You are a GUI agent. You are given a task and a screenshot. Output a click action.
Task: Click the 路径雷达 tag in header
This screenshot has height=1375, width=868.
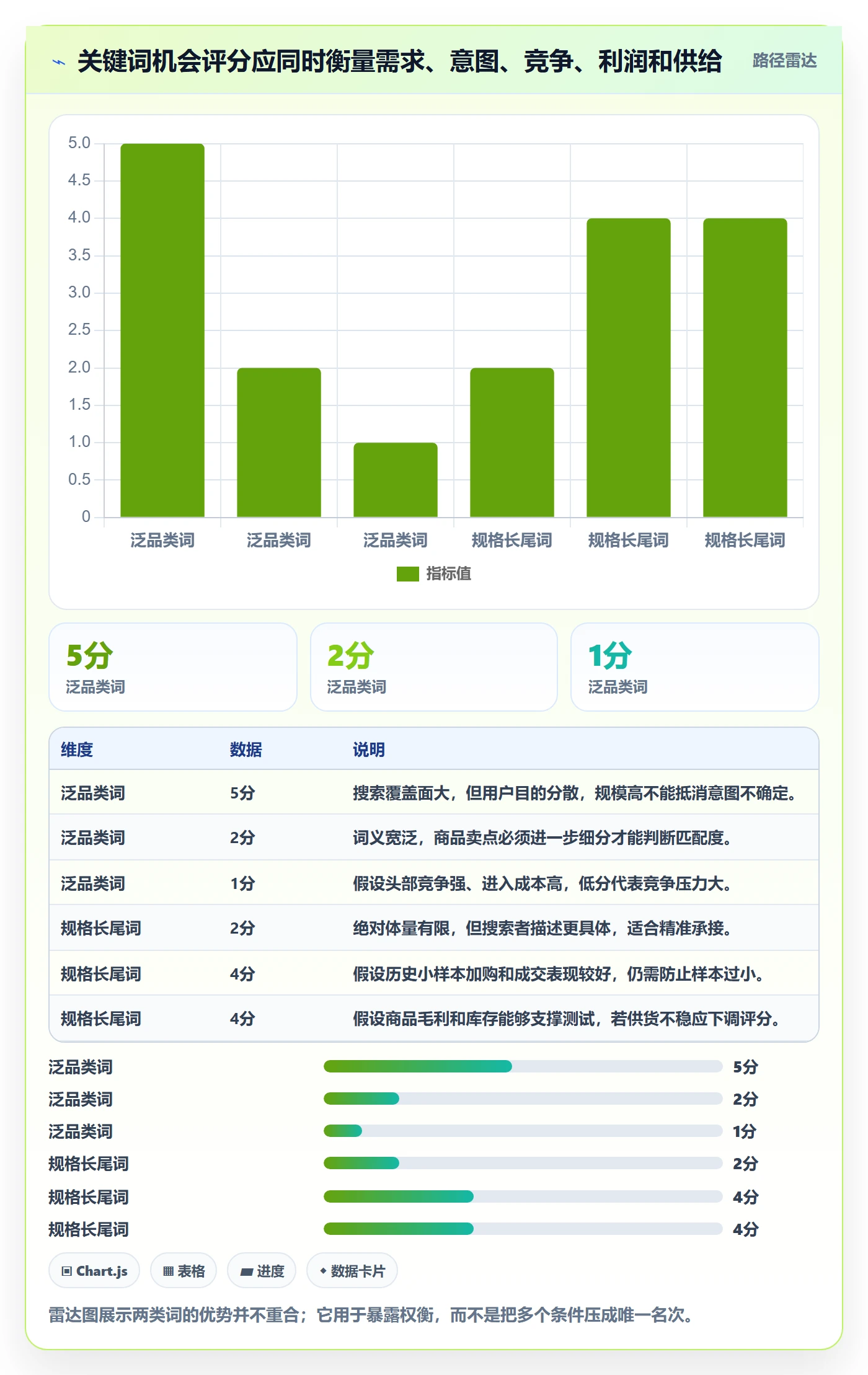click(784, 61)
